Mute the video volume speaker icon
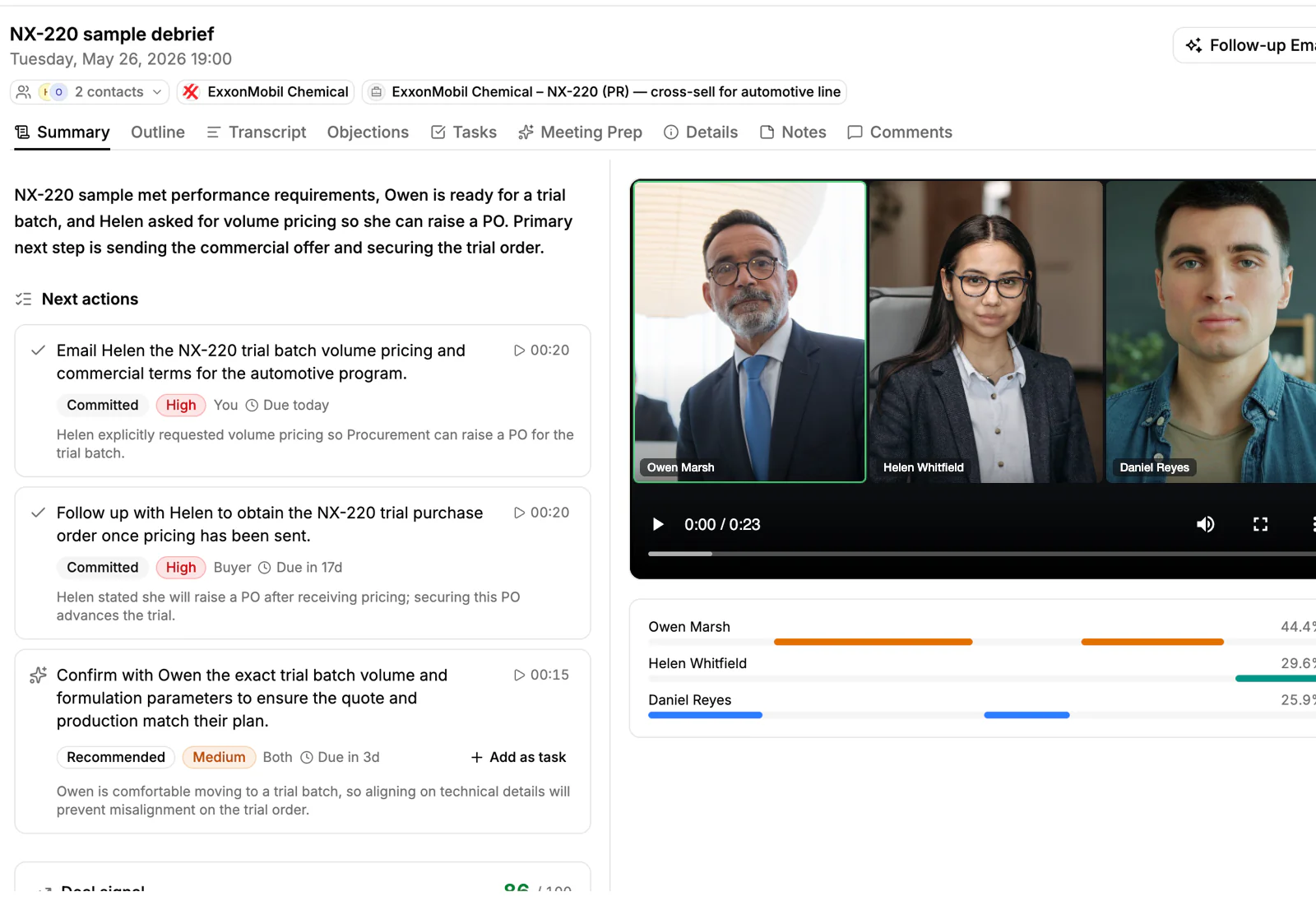The height and width of the screenshot is (910, 1316). coord(1206,524)
